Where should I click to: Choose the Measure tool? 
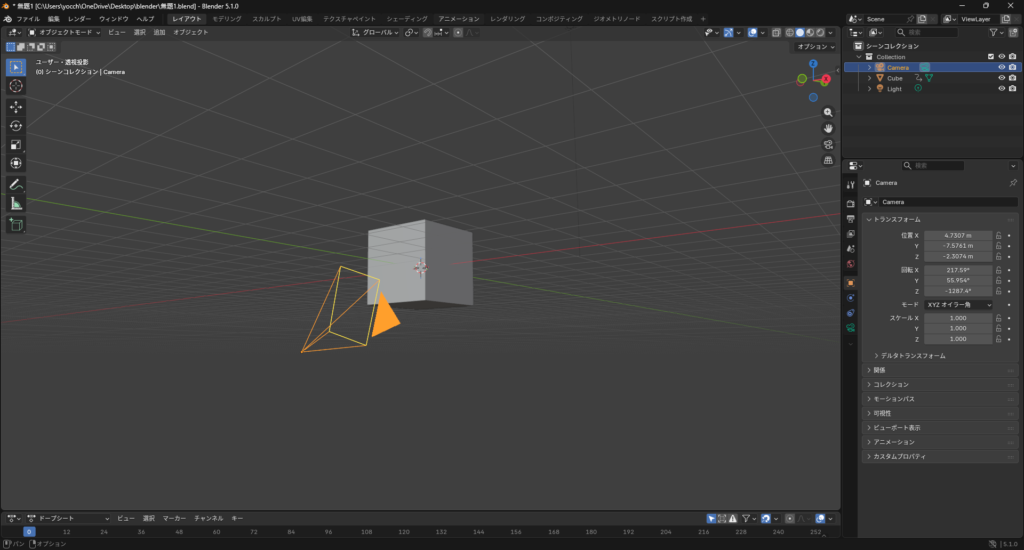(16, 204)
